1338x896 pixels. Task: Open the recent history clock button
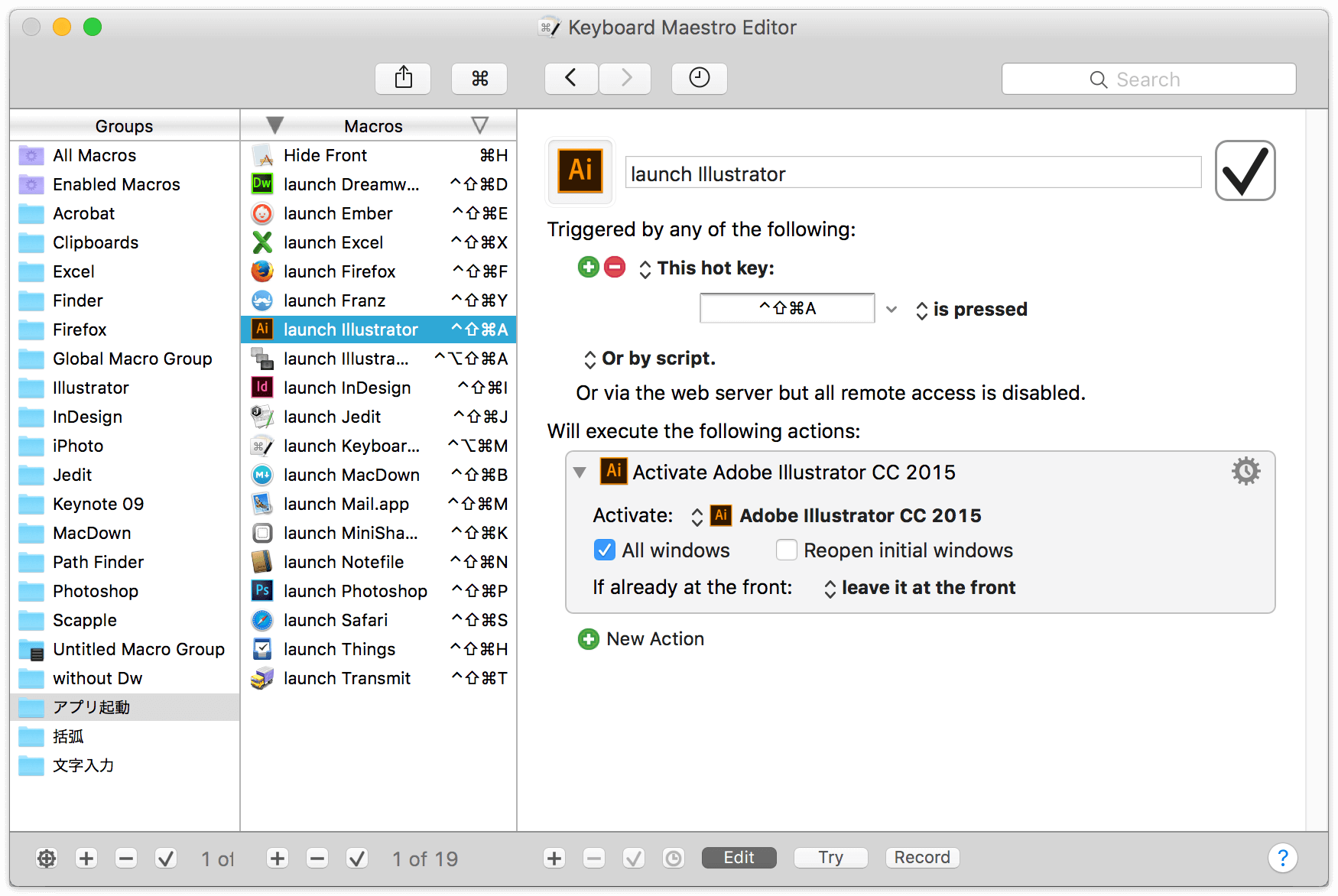700,78
